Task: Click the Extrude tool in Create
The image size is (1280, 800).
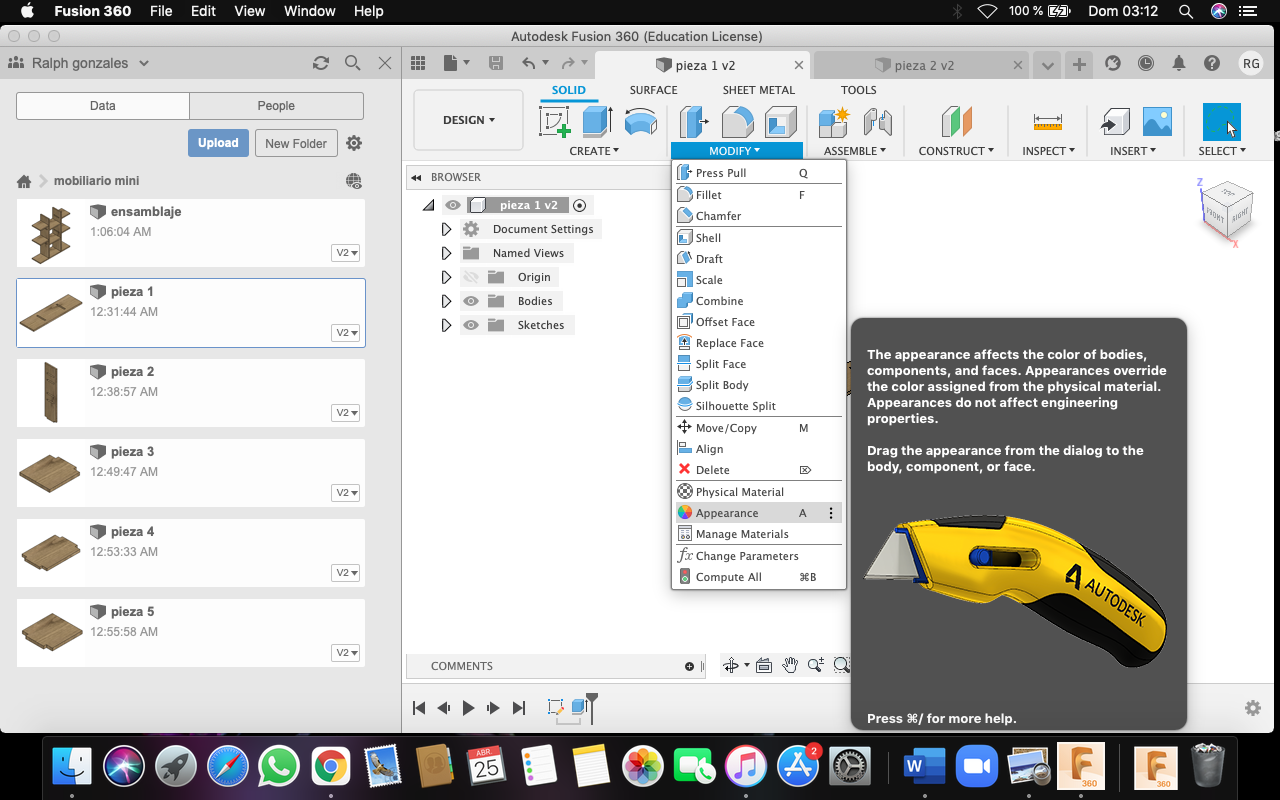Action: click(x=597, y=122)
